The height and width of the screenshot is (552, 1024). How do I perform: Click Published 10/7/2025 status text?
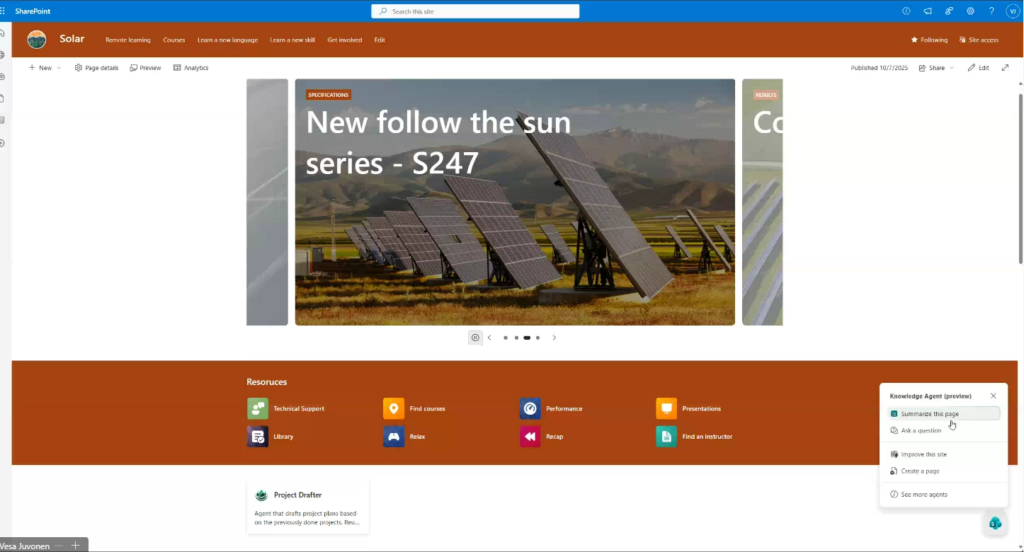point(879,67)
